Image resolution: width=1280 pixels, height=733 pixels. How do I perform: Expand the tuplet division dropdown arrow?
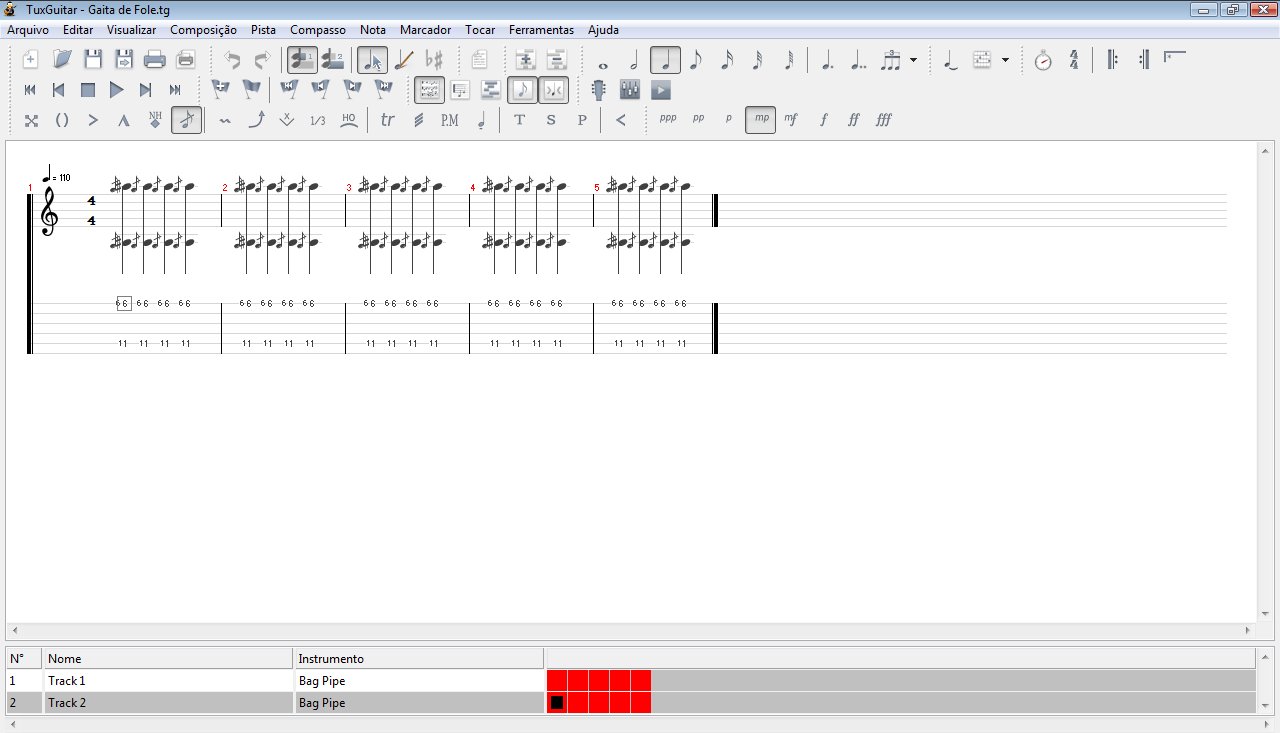[x=913, y=60]
